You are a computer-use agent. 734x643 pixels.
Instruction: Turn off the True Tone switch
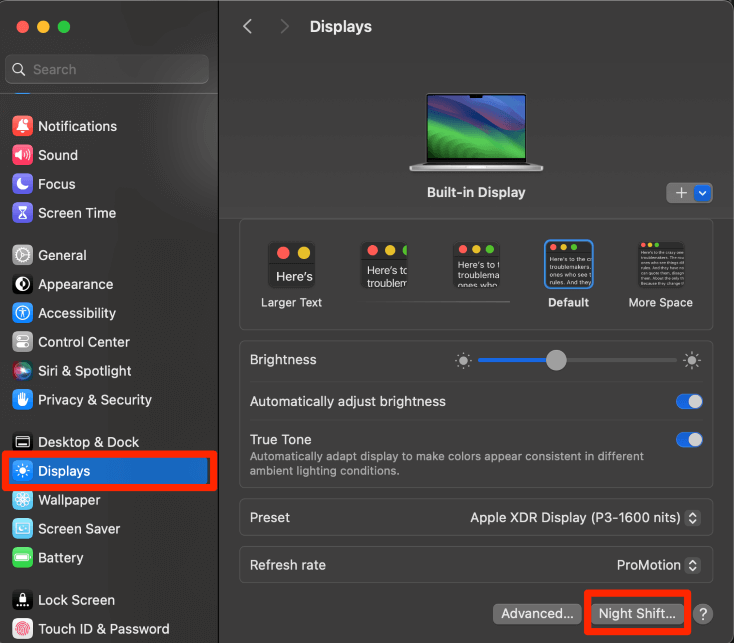point(689,440)
